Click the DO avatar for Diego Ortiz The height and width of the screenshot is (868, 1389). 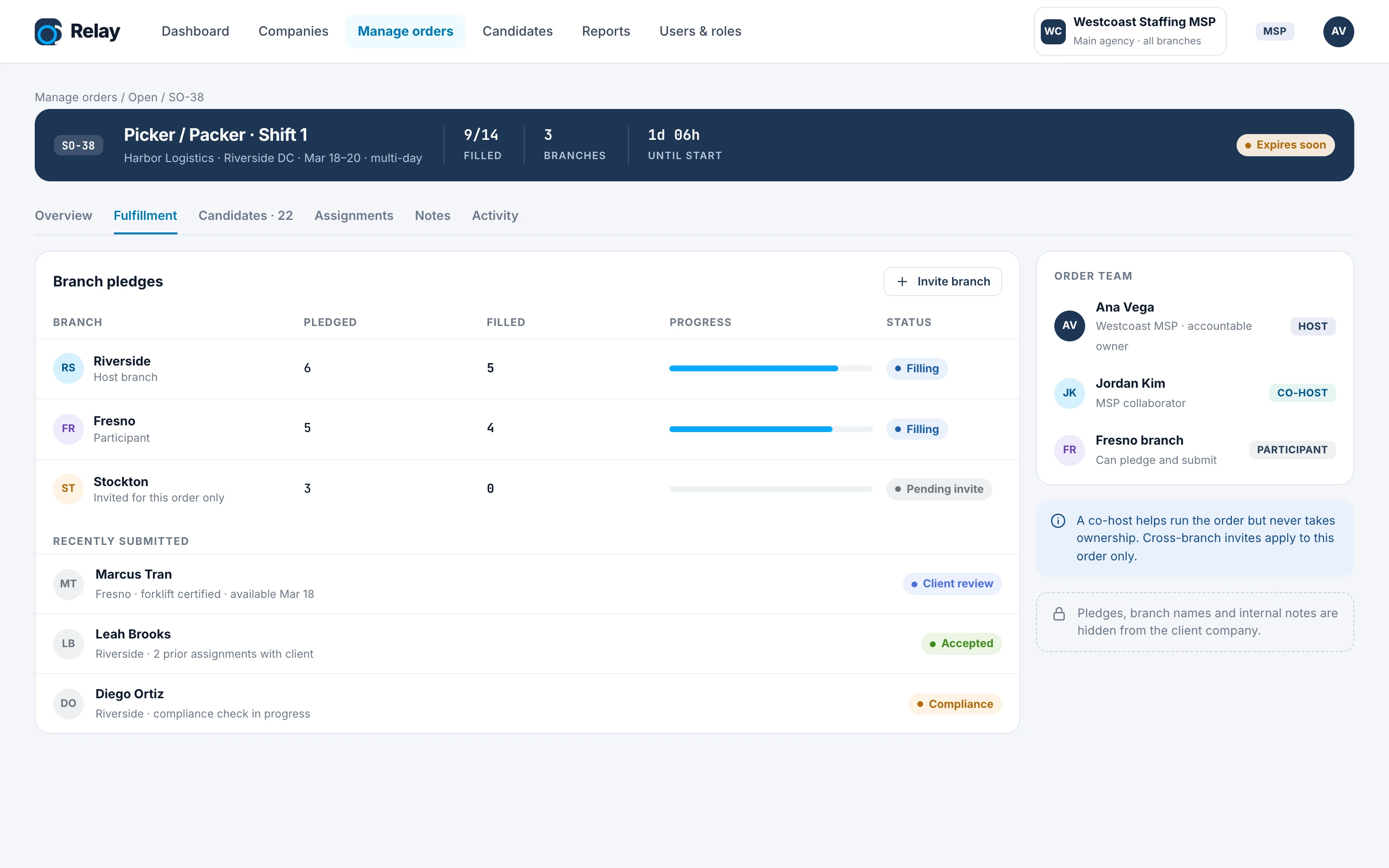(68, 703)
